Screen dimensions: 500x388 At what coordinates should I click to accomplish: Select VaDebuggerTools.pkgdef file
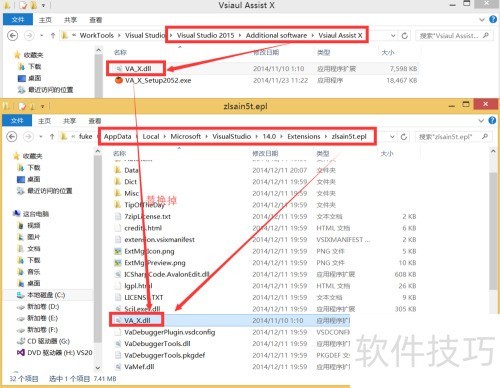160,355
